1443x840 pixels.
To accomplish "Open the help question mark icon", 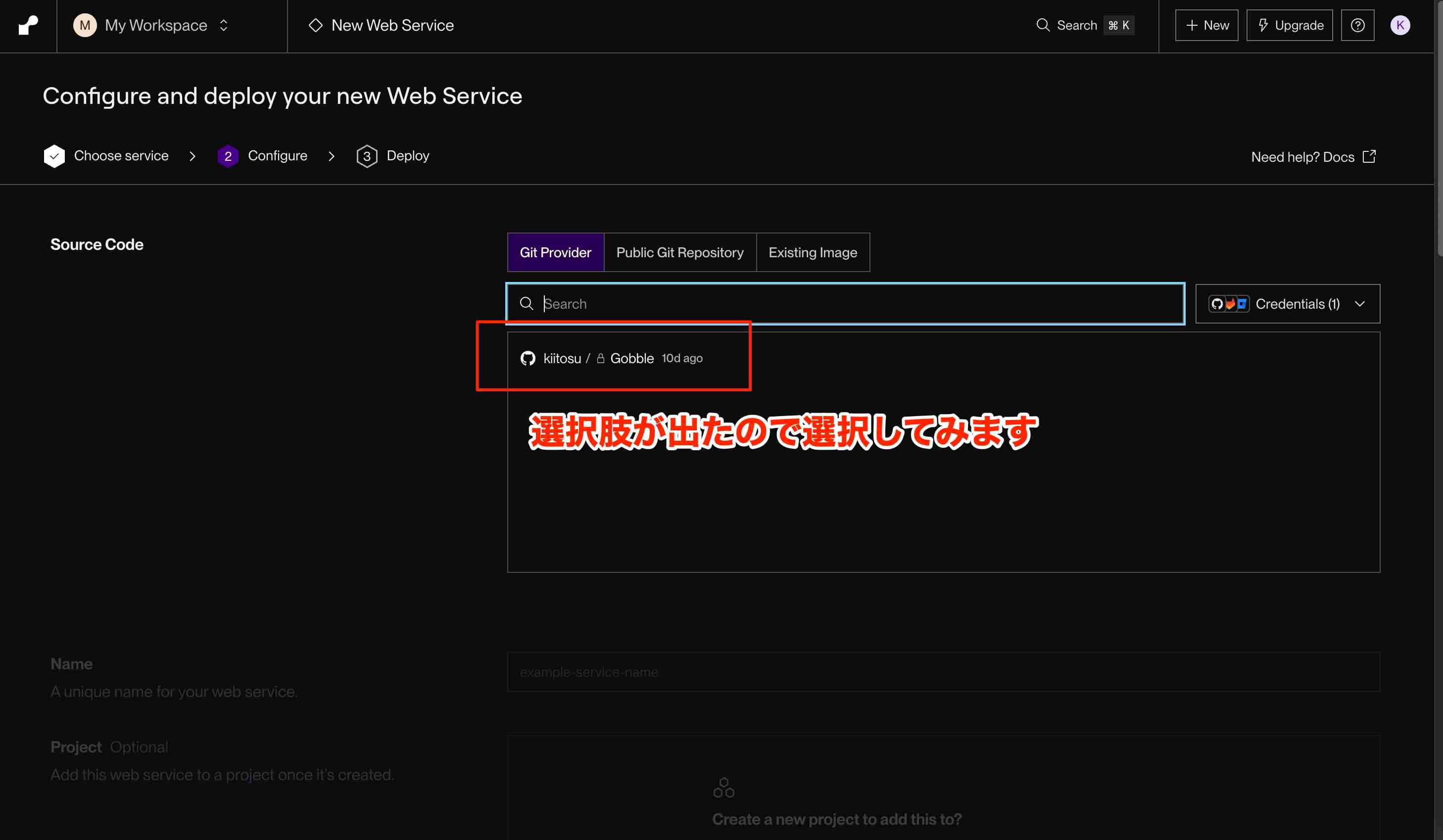I will coord(1357,25).
